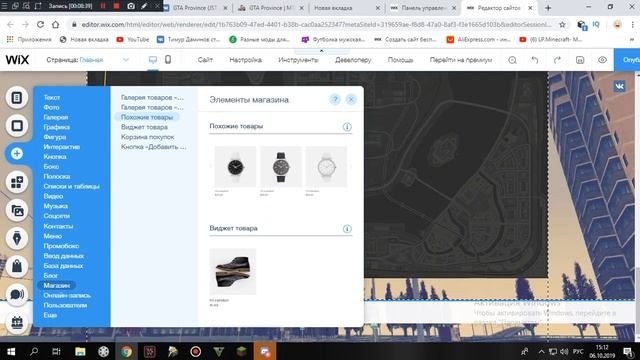Open File Explorer from taskbar
Viewport: 640px width, 360px height.
tap(80, 351)
